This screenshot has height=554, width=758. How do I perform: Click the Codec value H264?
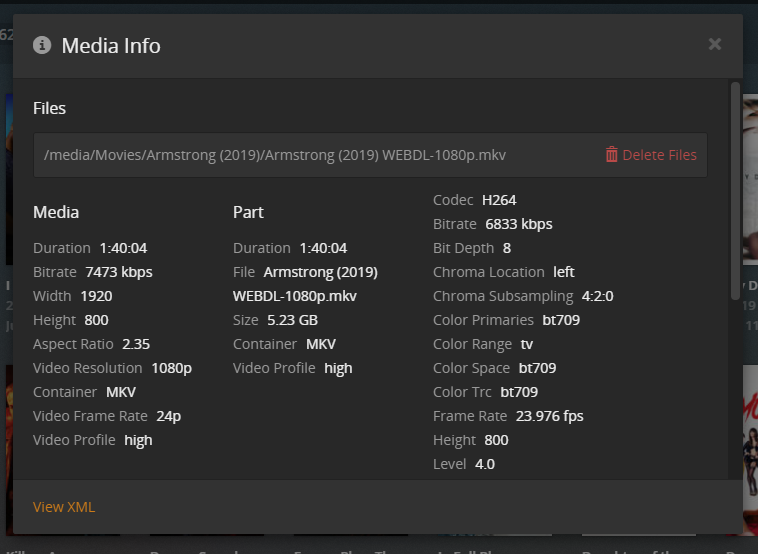[x=499, y=200]
